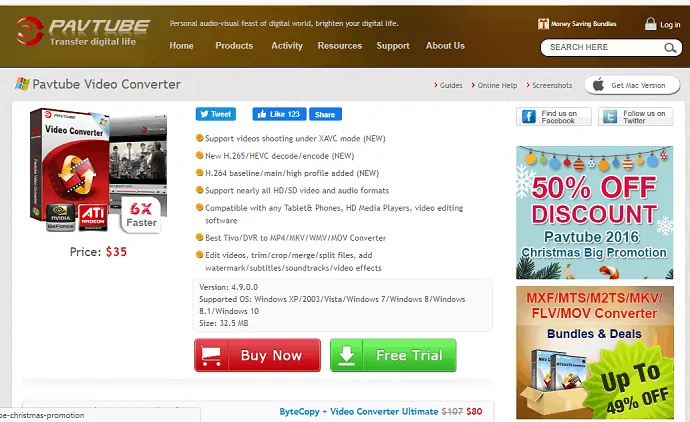Click the shopping cart icon on Buy Now

(211, 356)
